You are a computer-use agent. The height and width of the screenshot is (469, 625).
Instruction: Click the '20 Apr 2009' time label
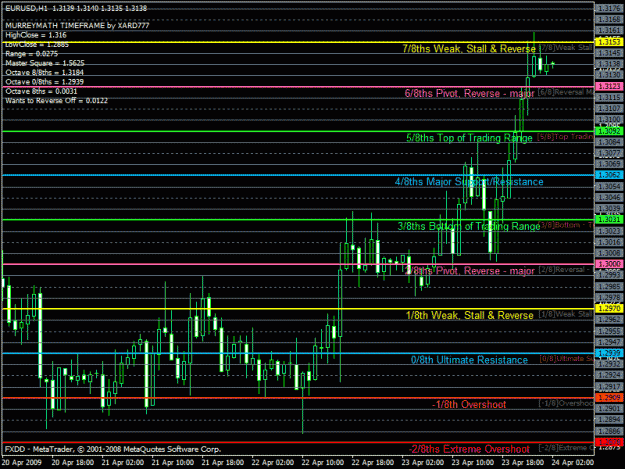tap(22, 463)
